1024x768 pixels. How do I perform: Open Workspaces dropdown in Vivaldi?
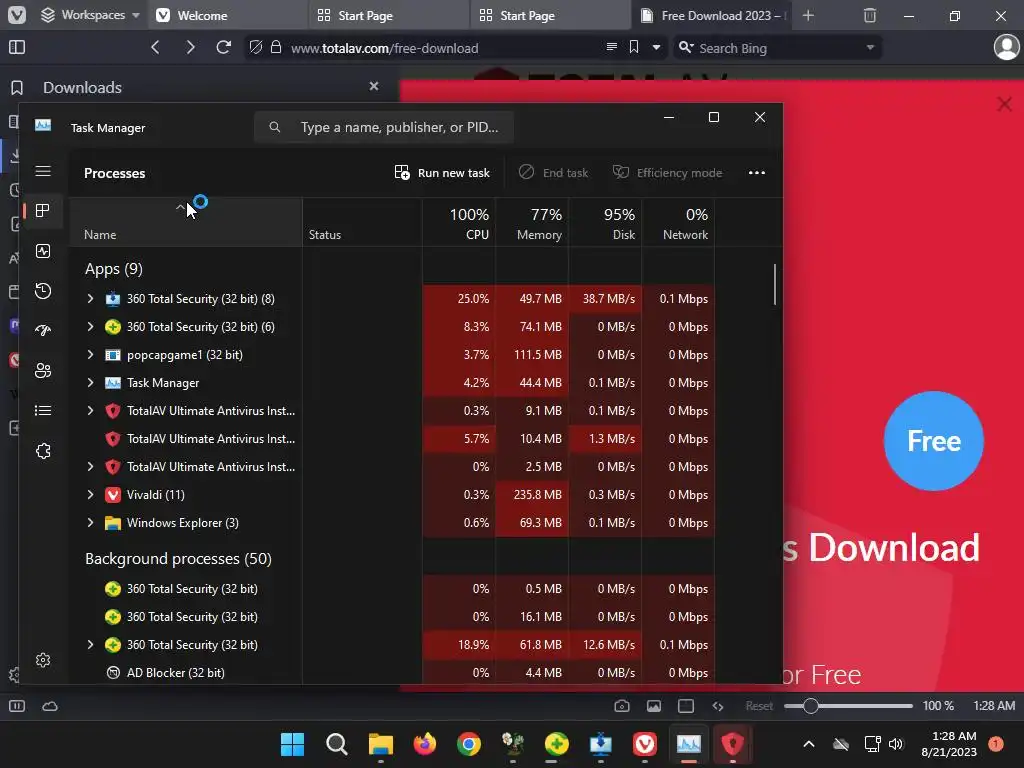90,15
